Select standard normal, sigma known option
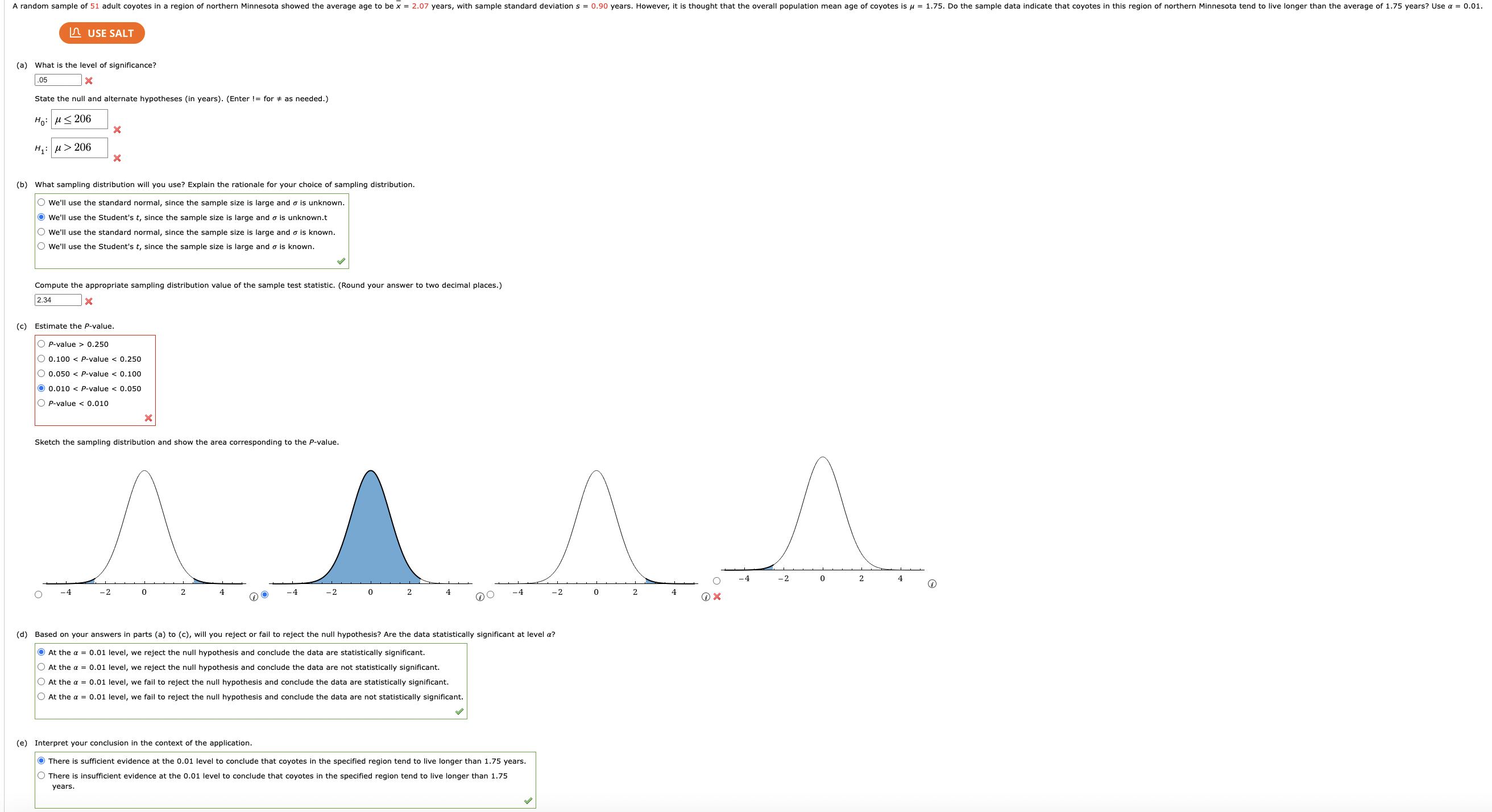Image resolution: width=1492 pixels, height=812 pixels. click(41, 232)
